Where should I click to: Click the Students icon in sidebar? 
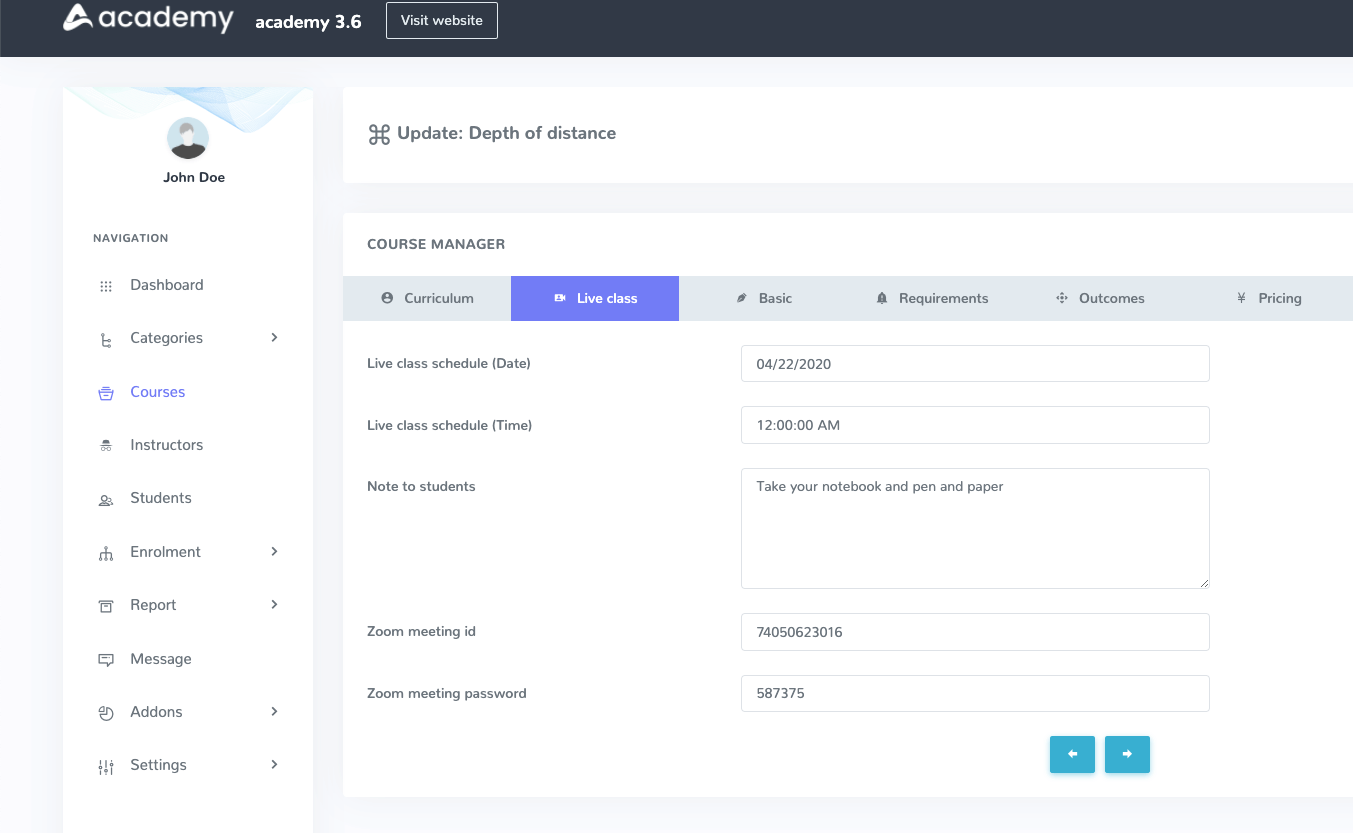(x=106, y=499)
